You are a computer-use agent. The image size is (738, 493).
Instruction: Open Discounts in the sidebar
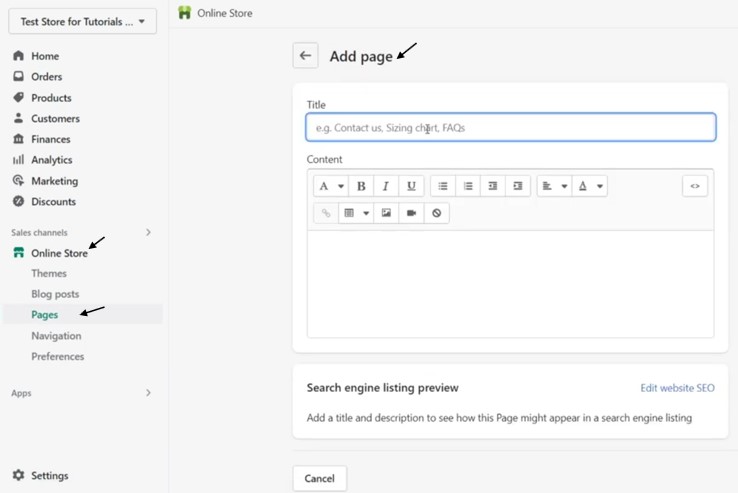53,202
